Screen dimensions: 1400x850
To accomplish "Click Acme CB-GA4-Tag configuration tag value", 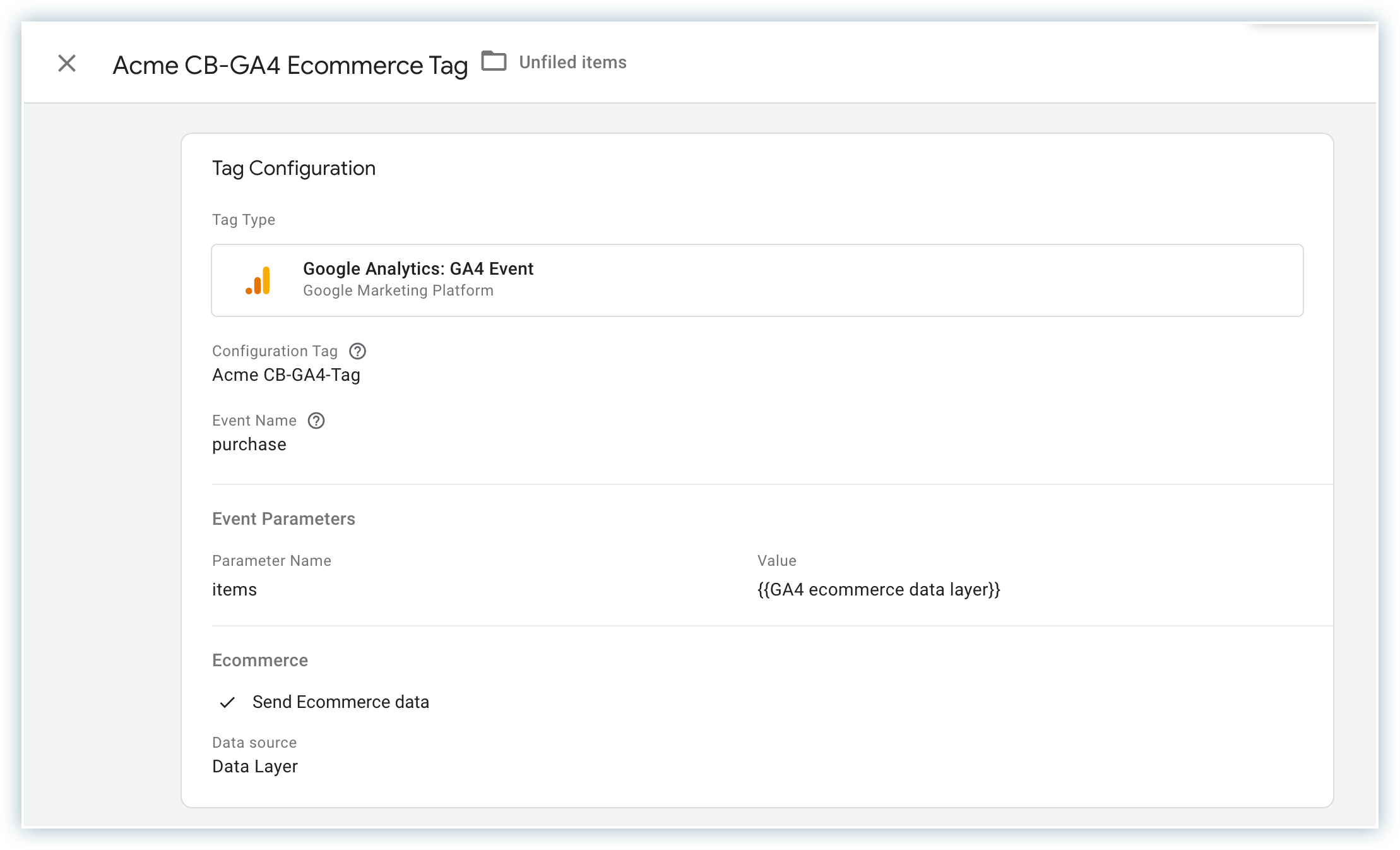I will click(286, 375).
